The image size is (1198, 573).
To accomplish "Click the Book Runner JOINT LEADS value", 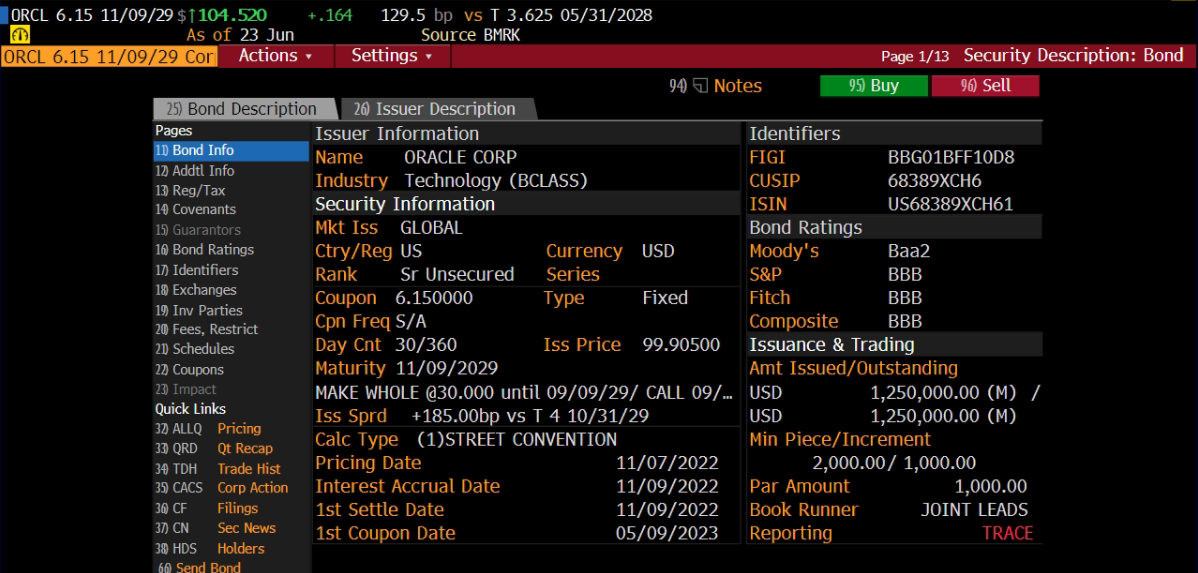I will (x=974, y=510).
